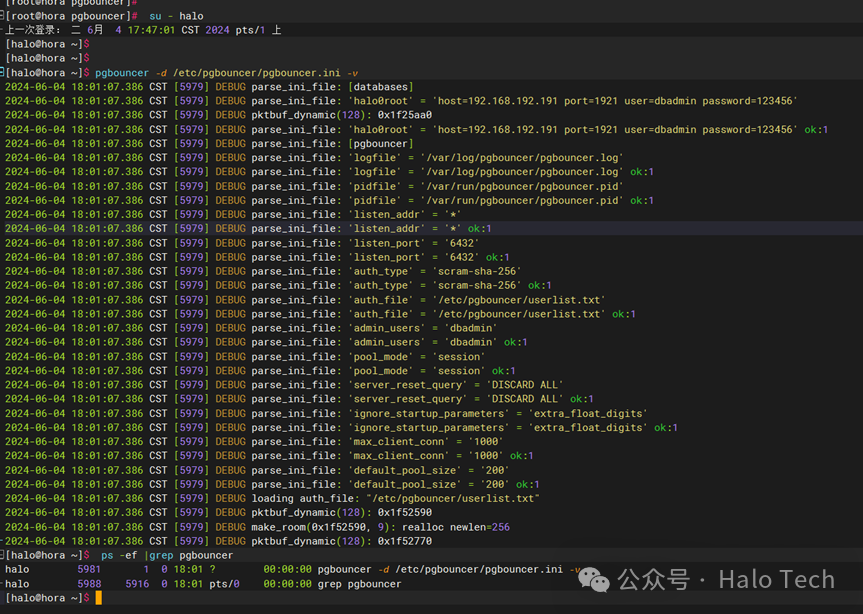Click process ID 5981 in ps output

[89, 569]
